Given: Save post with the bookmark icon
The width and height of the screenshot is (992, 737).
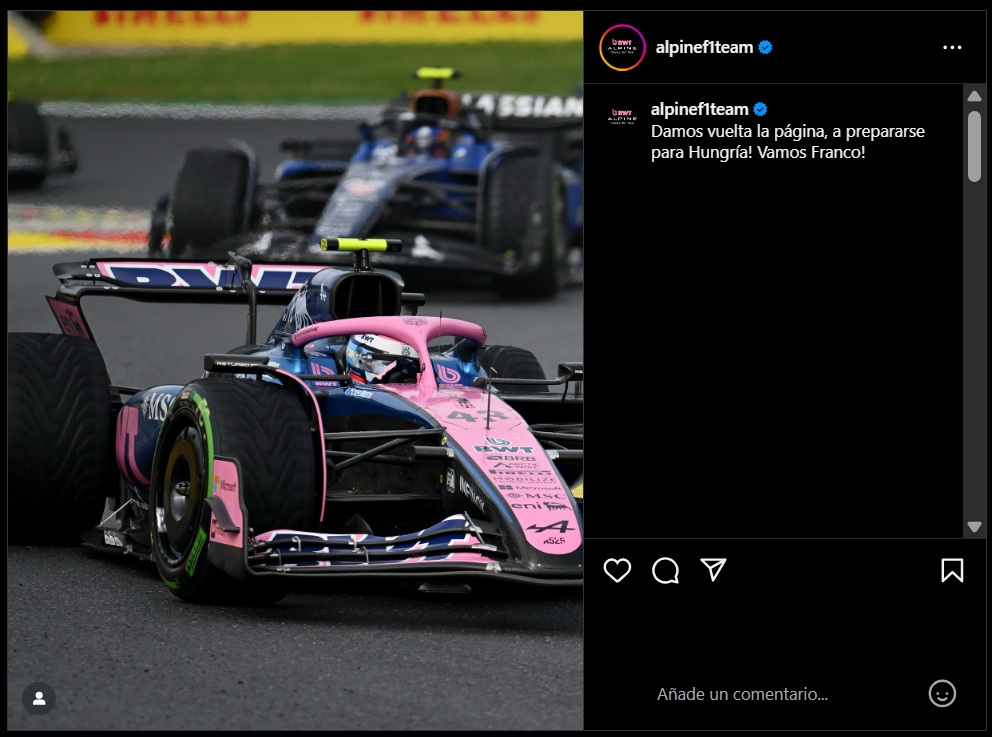Looking at the screenshot, I should click(952, 570).
